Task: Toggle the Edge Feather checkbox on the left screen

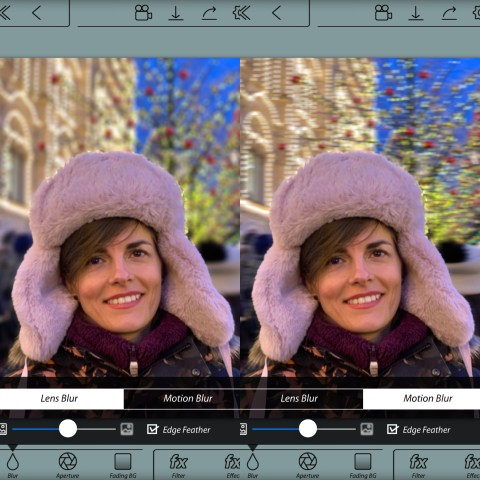Action: coord(153,429)
